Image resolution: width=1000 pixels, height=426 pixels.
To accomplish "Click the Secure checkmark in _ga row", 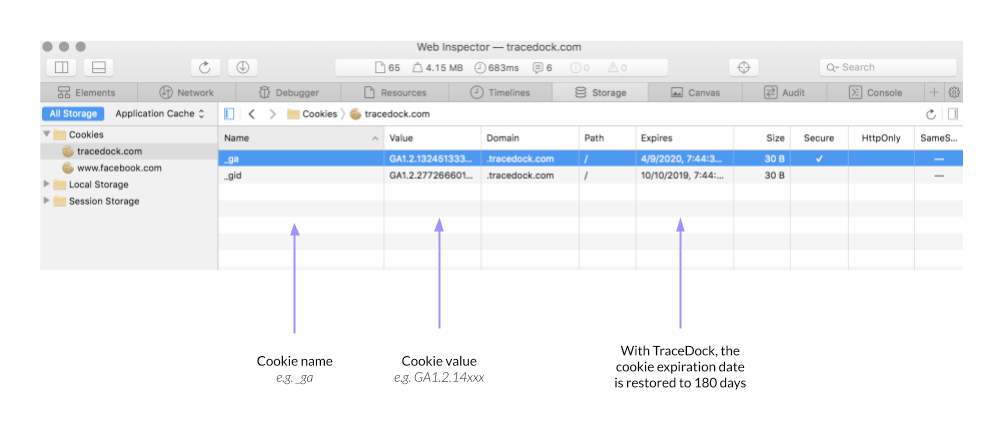I will coord(820,158).
